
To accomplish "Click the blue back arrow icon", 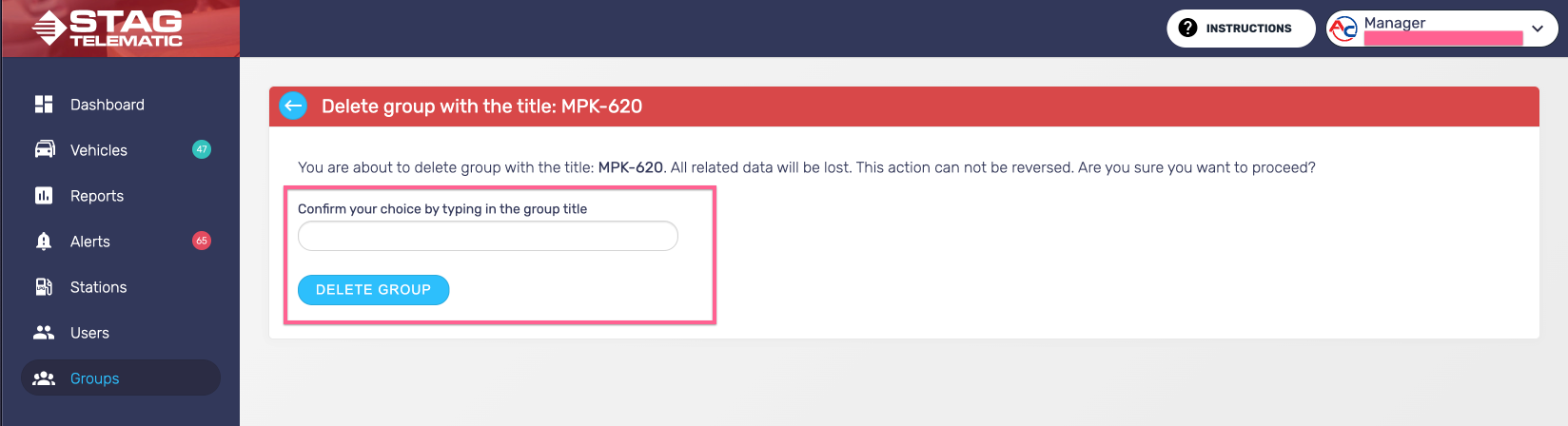I will (x=293, y=106).
